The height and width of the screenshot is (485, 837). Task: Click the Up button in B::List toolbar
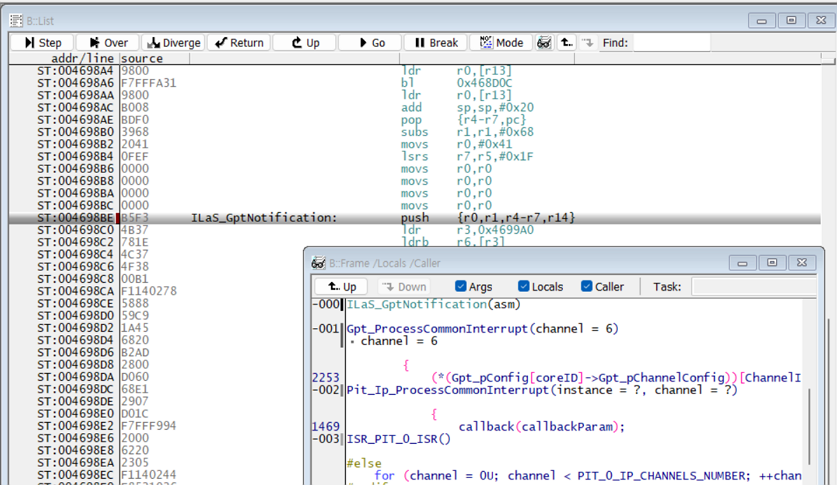pyautogui.click(x=305, y=43)
